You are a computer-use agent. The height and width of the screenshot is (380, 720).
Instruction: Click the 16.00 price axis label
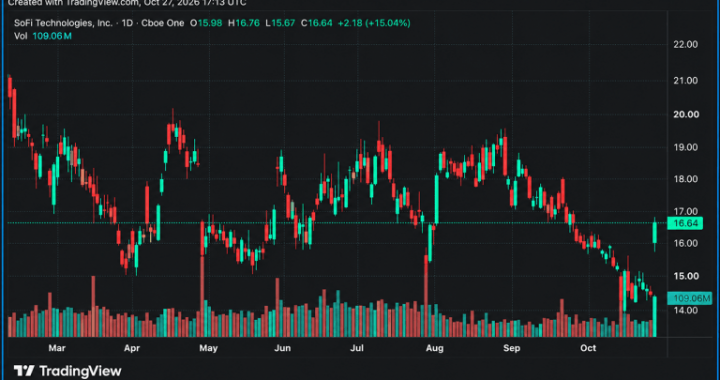tap(685, 243)
